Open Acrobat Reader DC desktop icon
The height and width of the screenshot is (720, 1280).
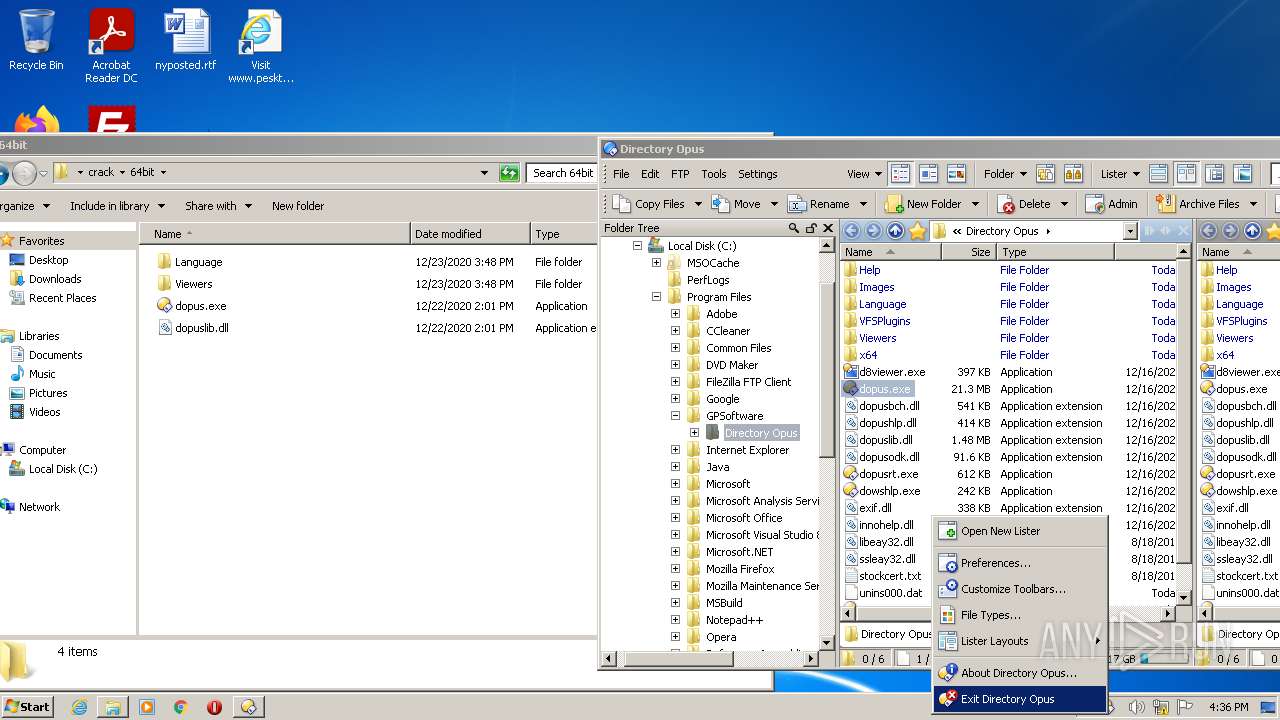[111, 46]
